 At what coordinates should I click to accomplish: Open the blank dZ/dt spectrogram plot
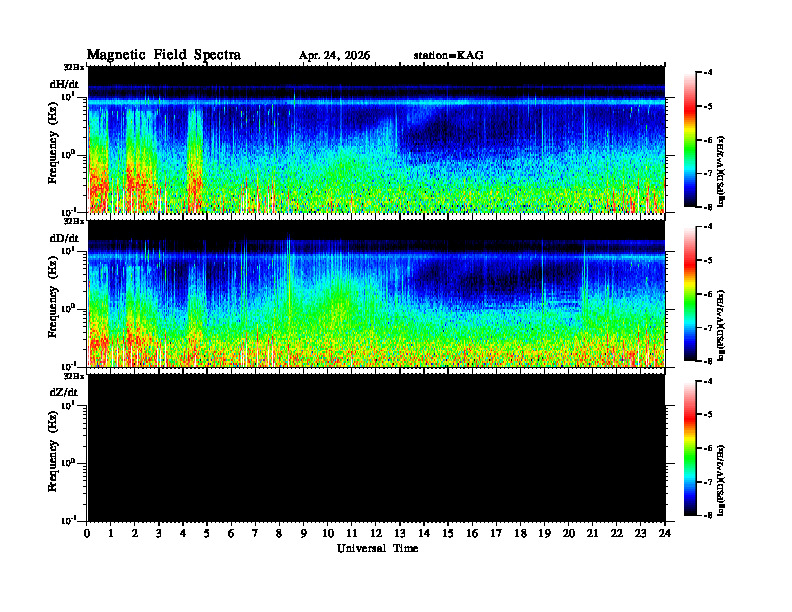[376, 448]
